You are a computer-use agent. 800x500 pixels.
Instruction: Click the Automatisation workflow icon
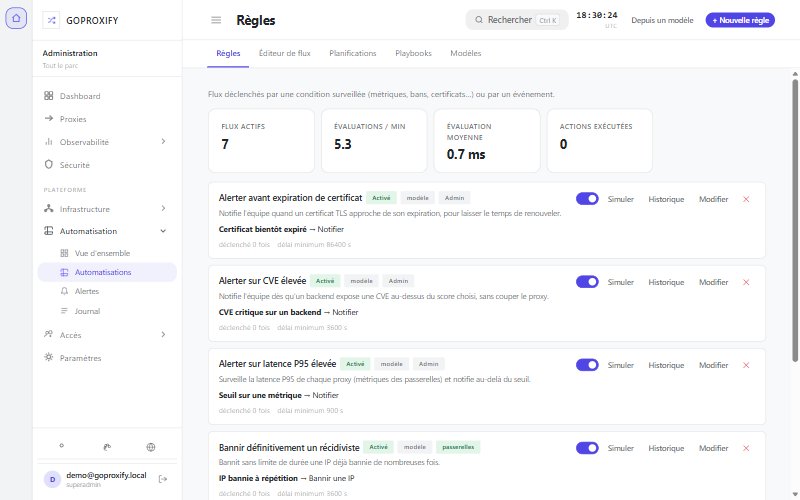coord(48,231)
